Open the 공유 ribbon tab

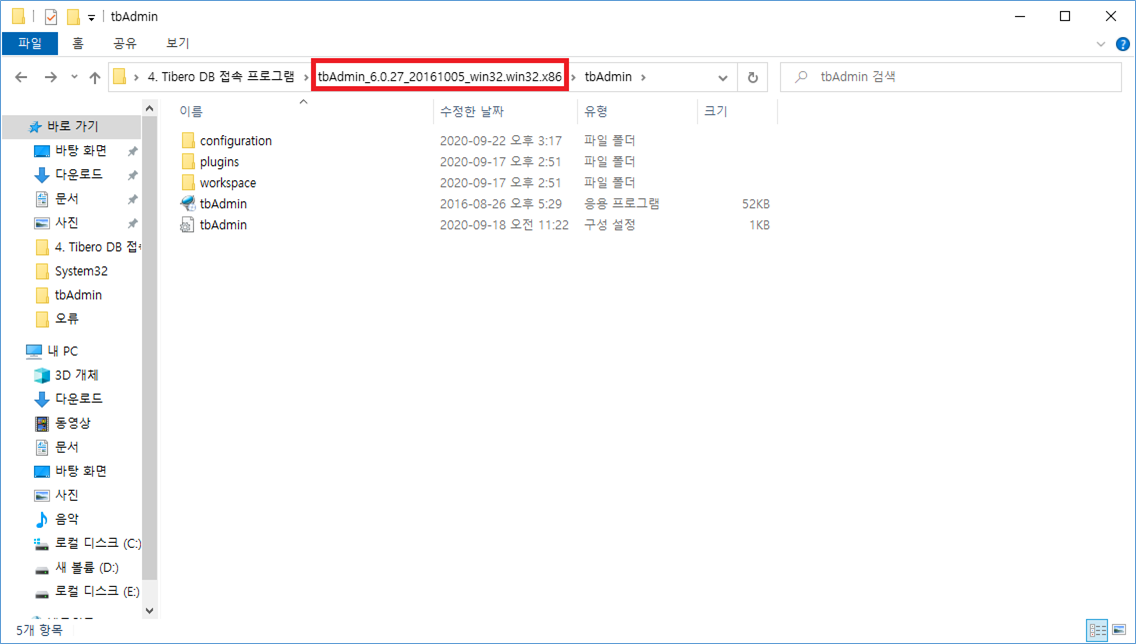(125, 43)
